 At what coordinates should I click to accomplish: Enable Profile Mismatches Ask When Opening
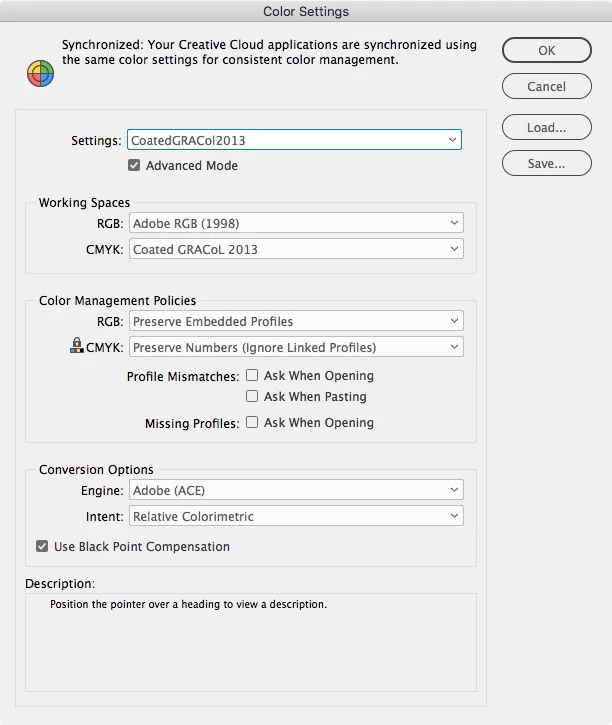point(252,375)
